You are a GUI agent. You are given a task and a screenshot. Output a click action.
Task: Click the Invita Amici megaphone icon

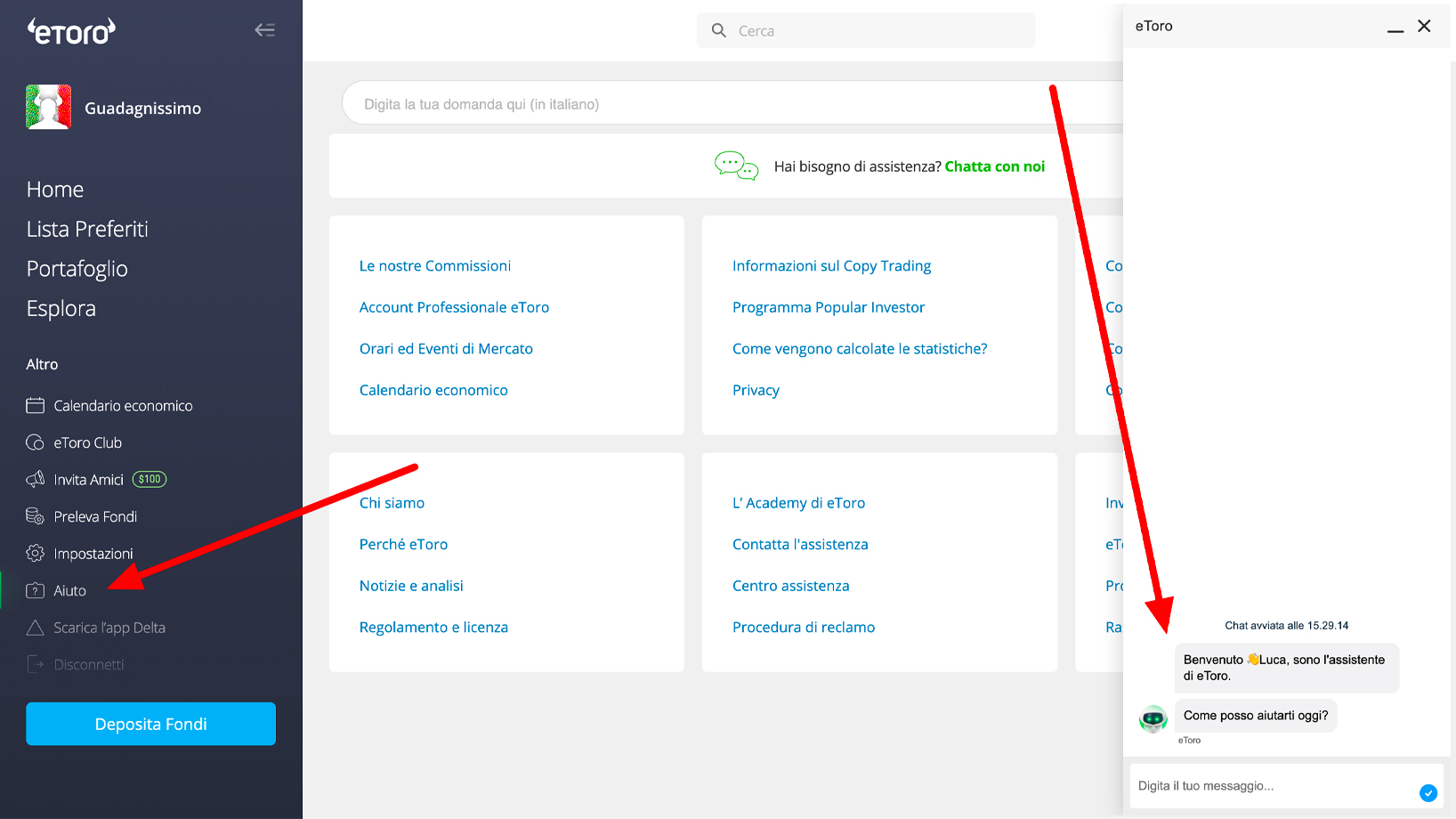pos(36,480)
